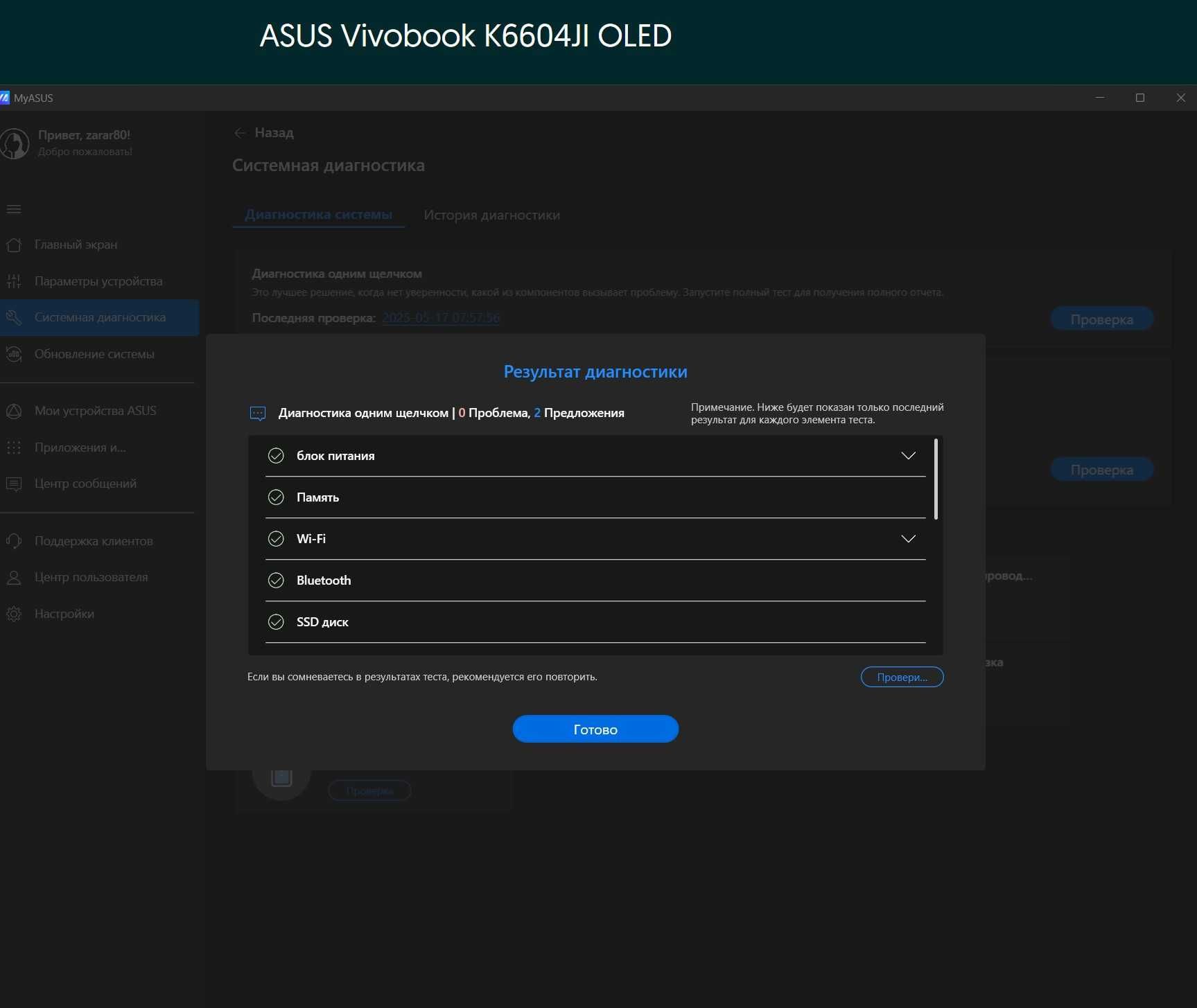Click the wrench icon beside Системная диагностика
The width and height of the screenshot is (1197, 1008).
pyautogui.click(x=14, y=317)
